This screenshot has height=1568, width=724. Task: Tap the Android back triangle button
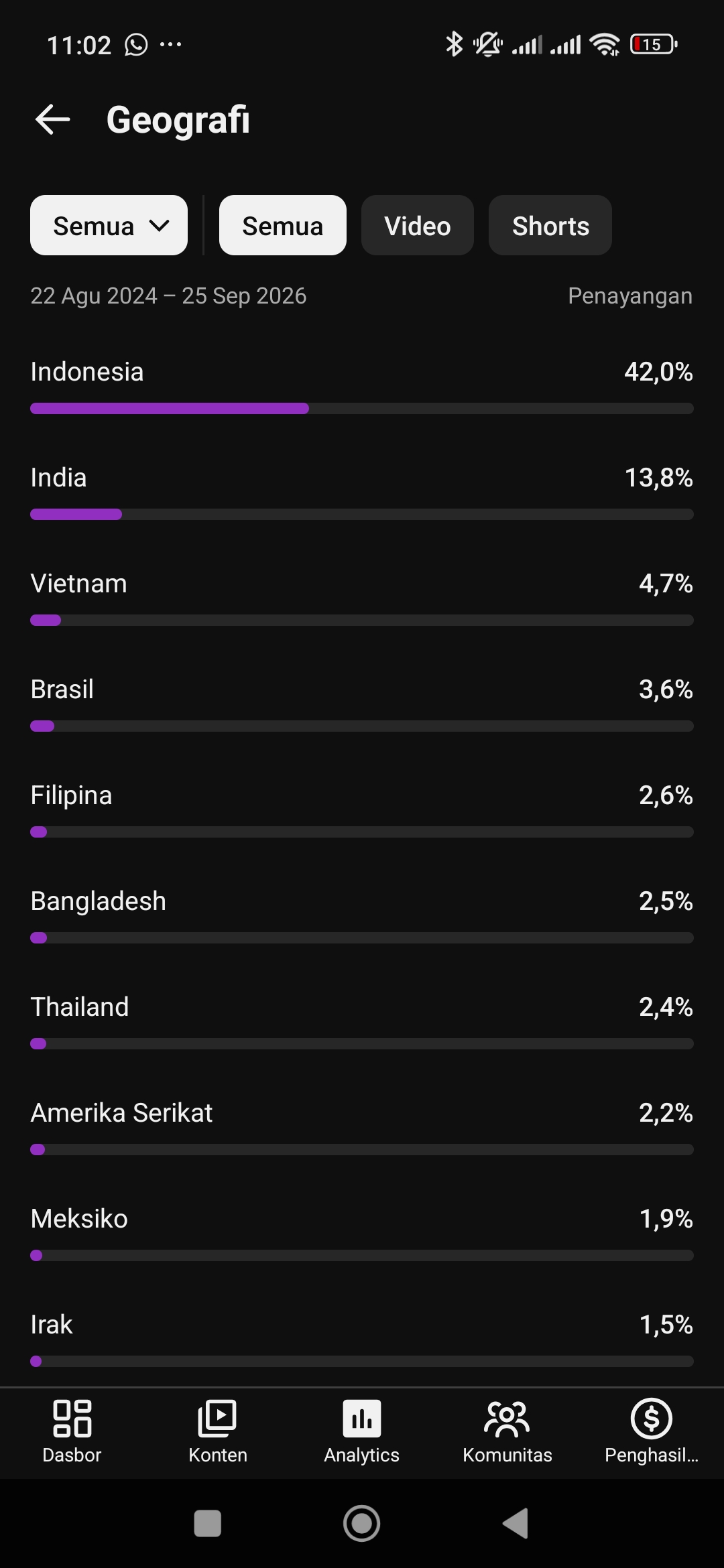point(516,1523)
